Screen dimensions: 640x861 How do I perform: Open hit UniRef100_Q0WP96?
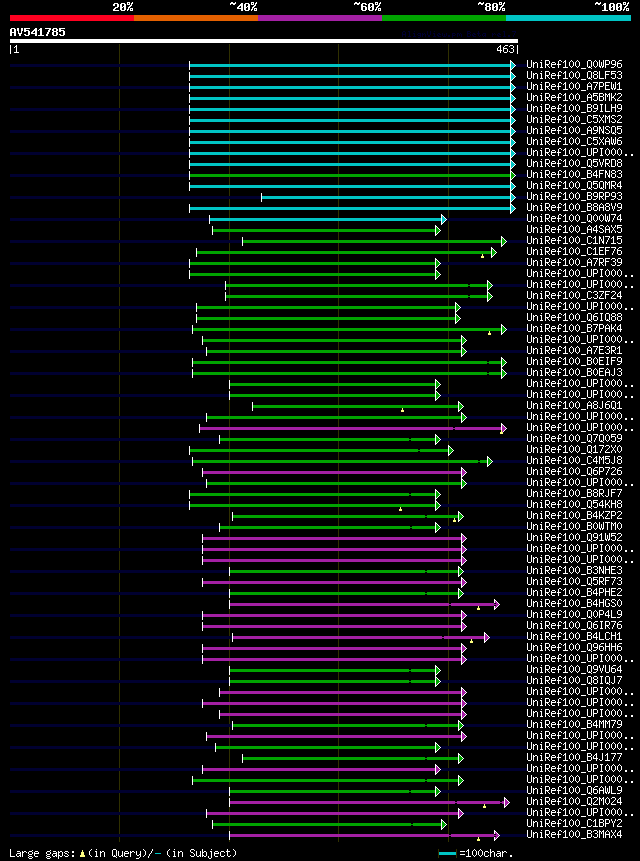coord(574,65)
